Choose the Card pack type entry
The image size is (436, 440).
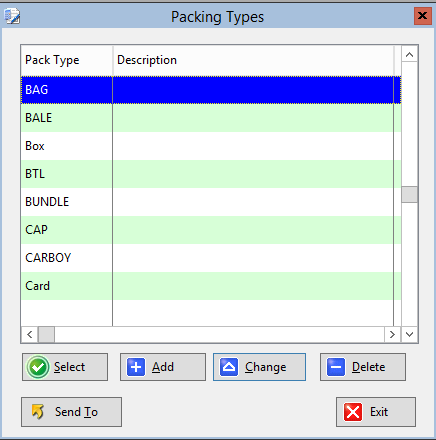(211, 286)
